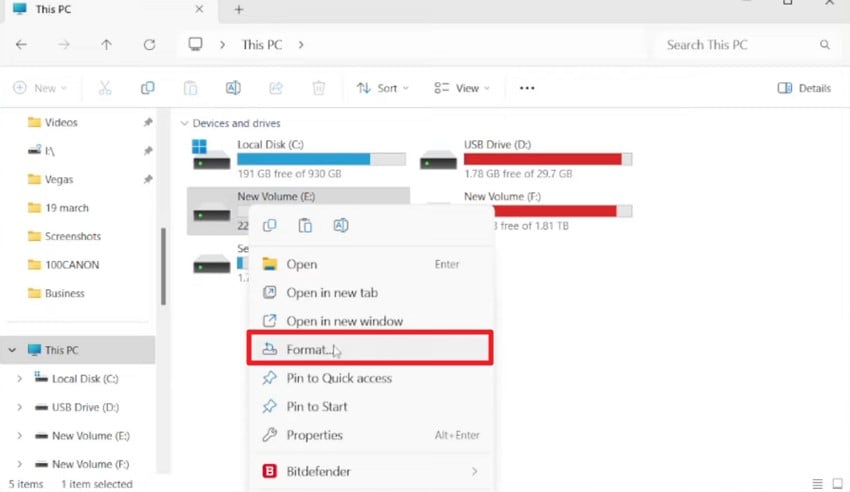Image resolution: width=850 pixels, height=492 pixels.
Task: Click the monitor icon in address bar
Action: [195, 44]
